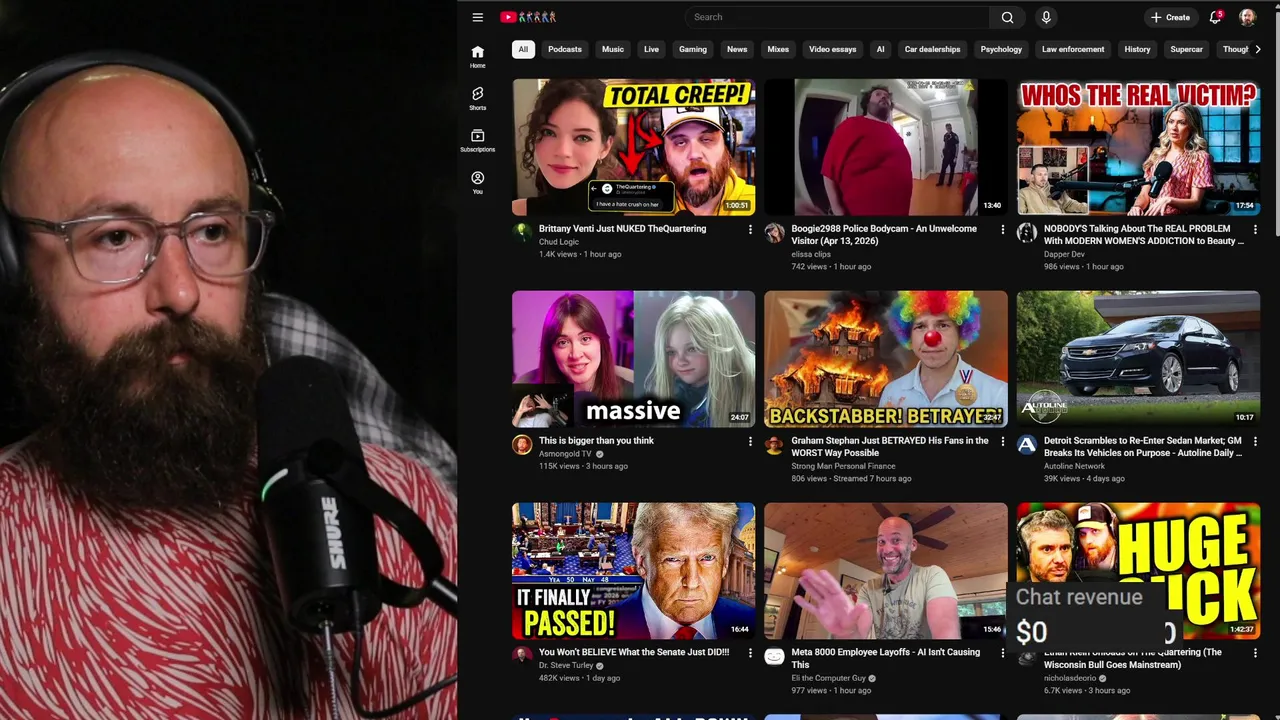Open options for Brittany Venti video
Image resolution: width=1280 pixels, height=720 pixels.
750,229
